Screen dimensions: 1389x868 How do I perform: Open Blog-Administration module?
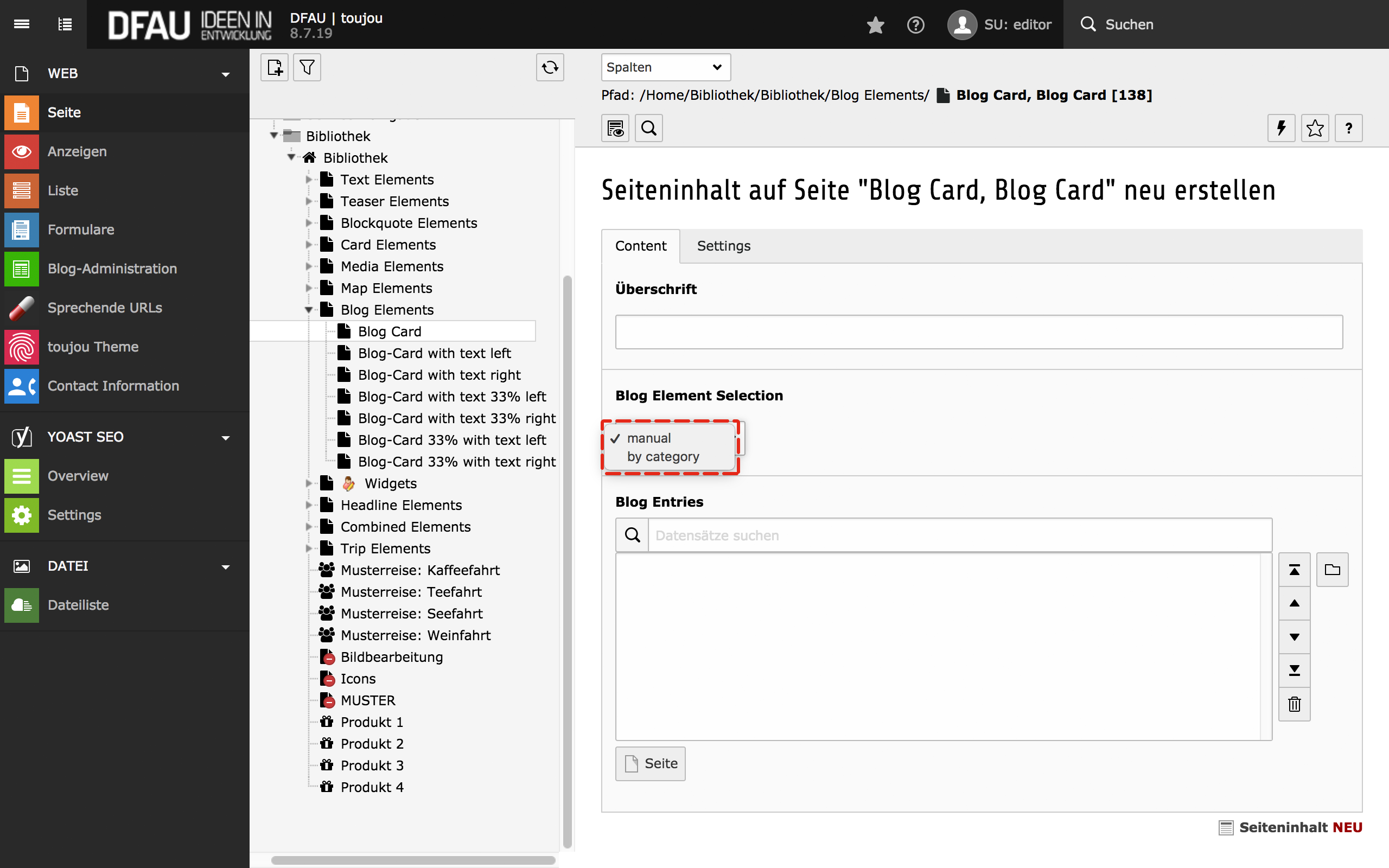tap(125, 269)
